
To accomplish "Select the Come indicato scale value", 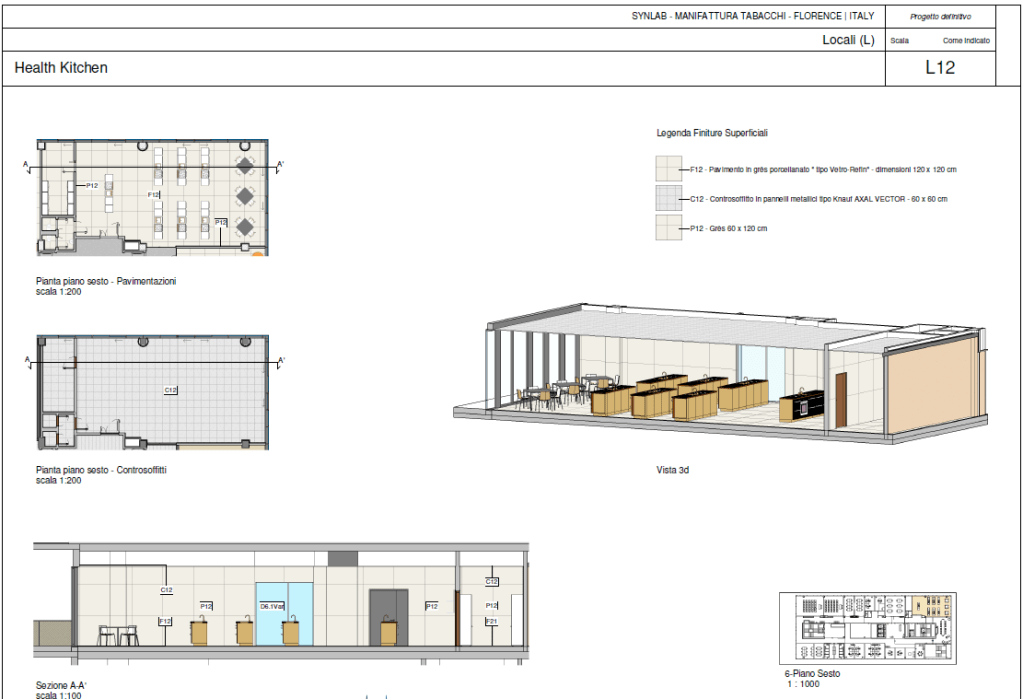I will coord(965,41).
